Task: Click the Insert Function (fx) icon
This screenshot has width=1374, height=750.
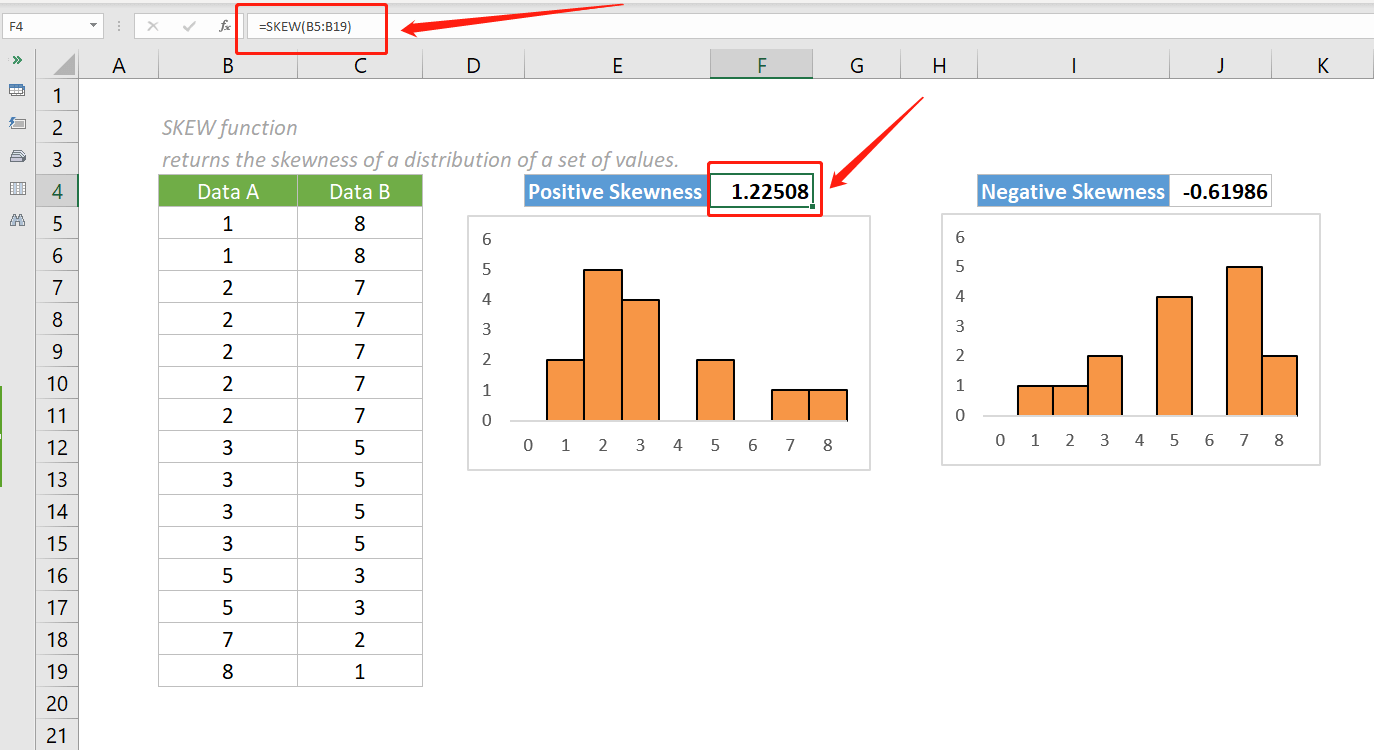Action: pos(223,27)
